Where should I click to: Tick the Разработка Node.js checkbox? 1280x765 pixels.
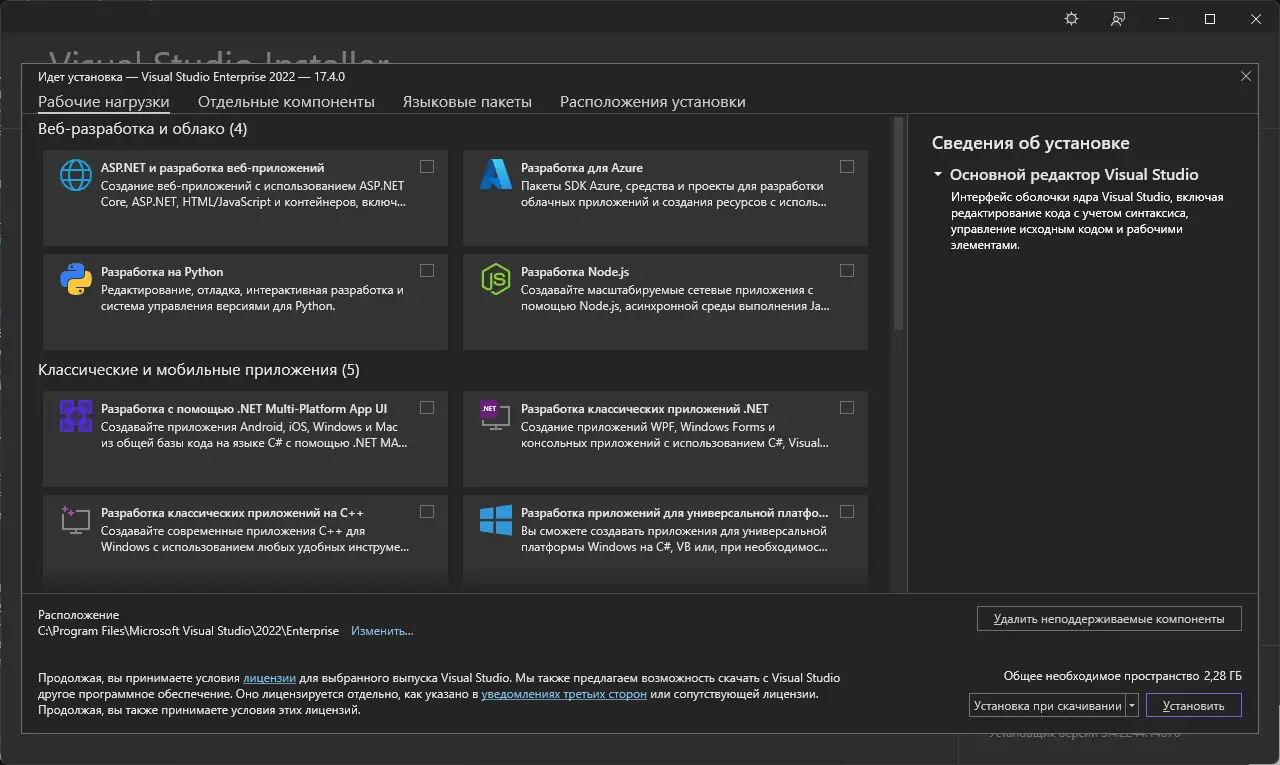(847, 271)
